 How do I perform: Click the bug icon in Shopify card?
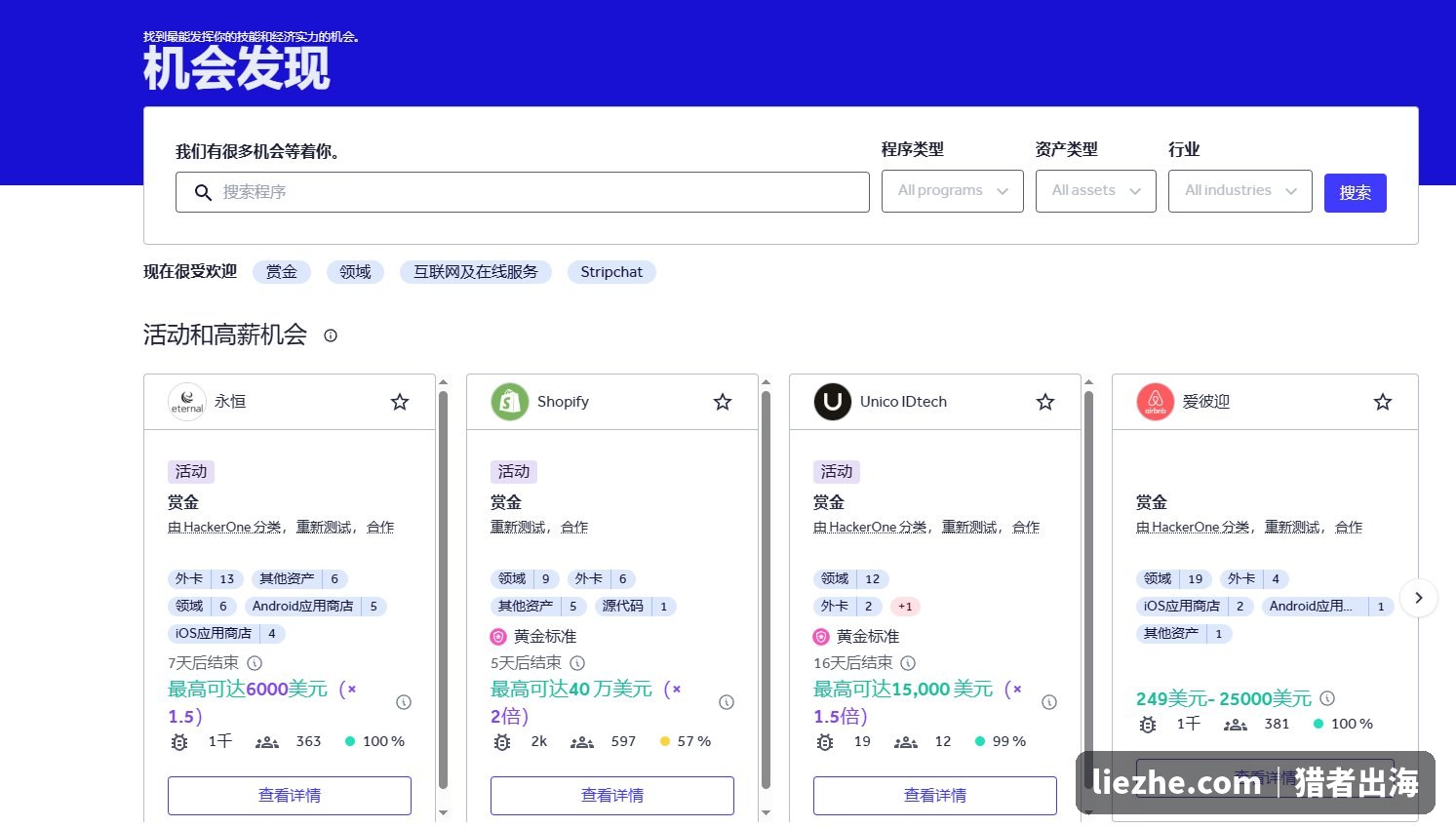[502, 742]
